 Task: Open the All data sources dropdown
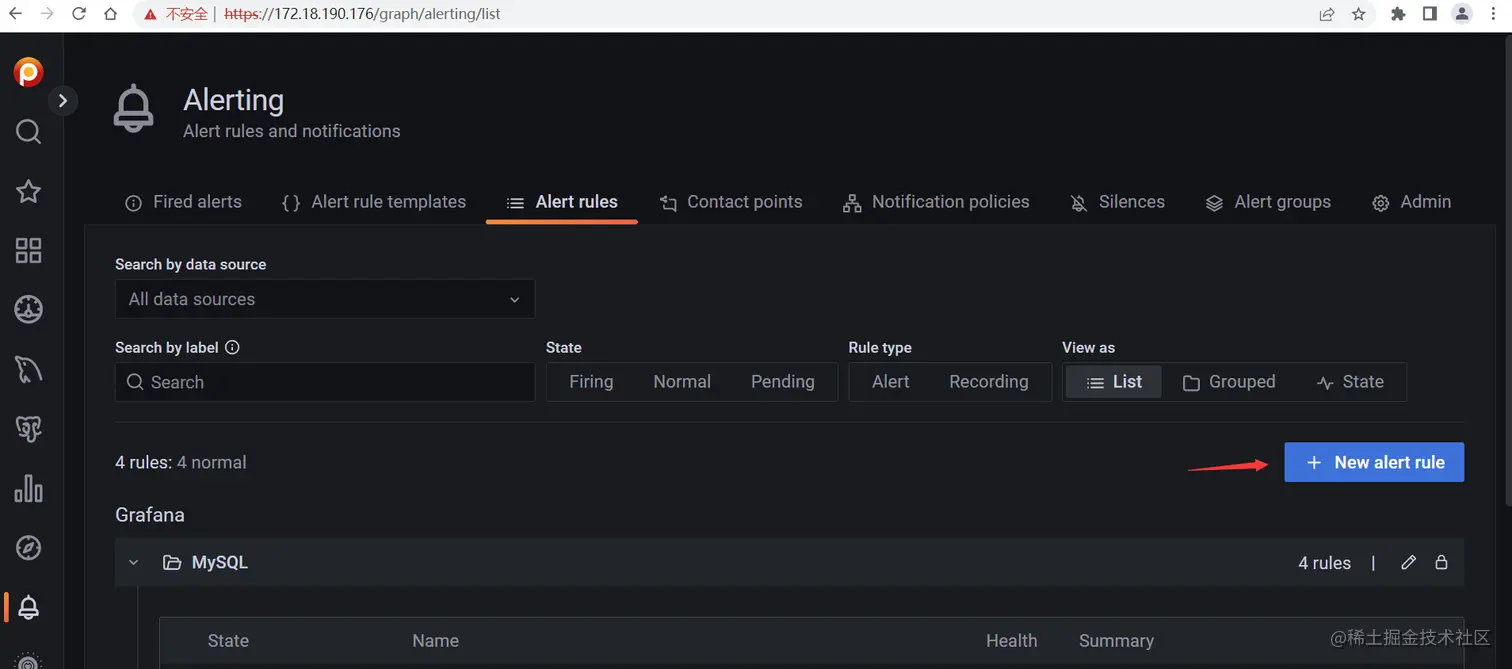[325, 299]
